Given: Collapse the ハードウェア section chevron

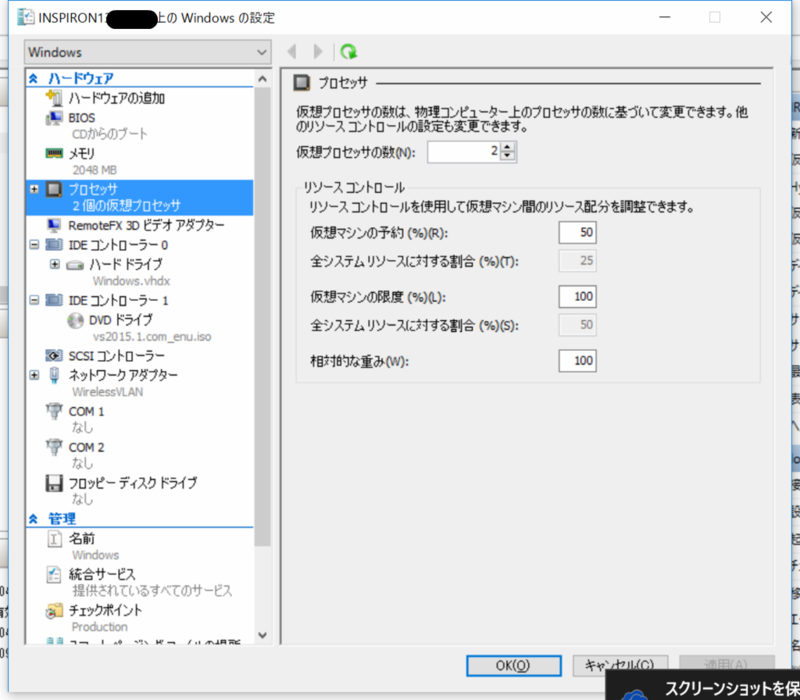Looking at the screenshot, I should [x=33, y=78].
